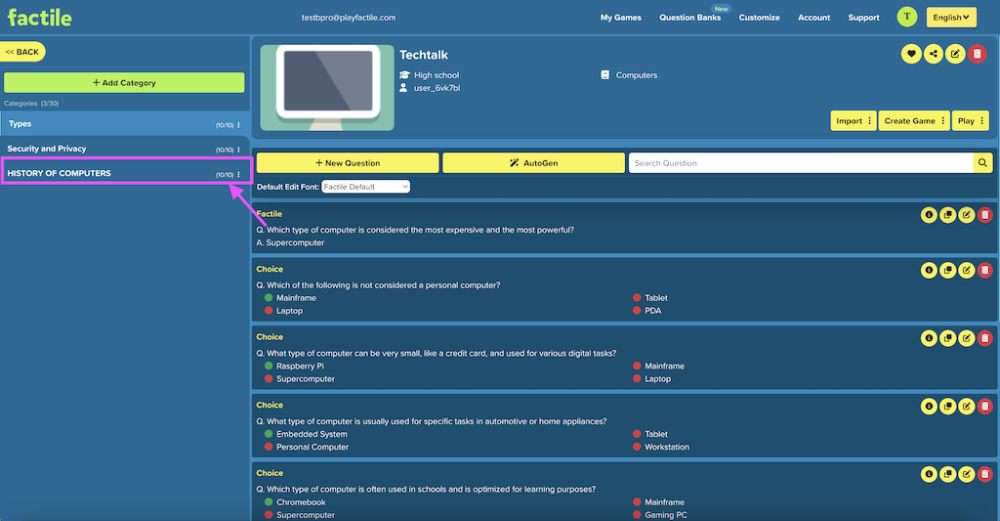Go to My Games
1000x521 pixels.
[621, 18]
